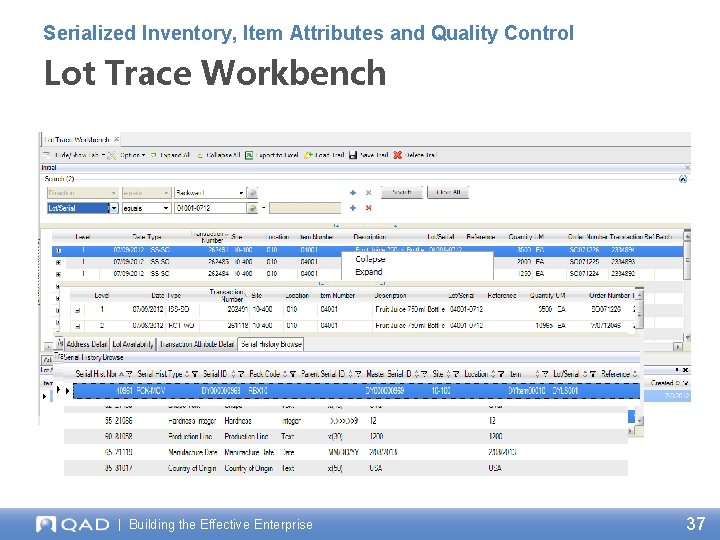
Task: Click the empty range input after the dash
Action: pos(305,208)
